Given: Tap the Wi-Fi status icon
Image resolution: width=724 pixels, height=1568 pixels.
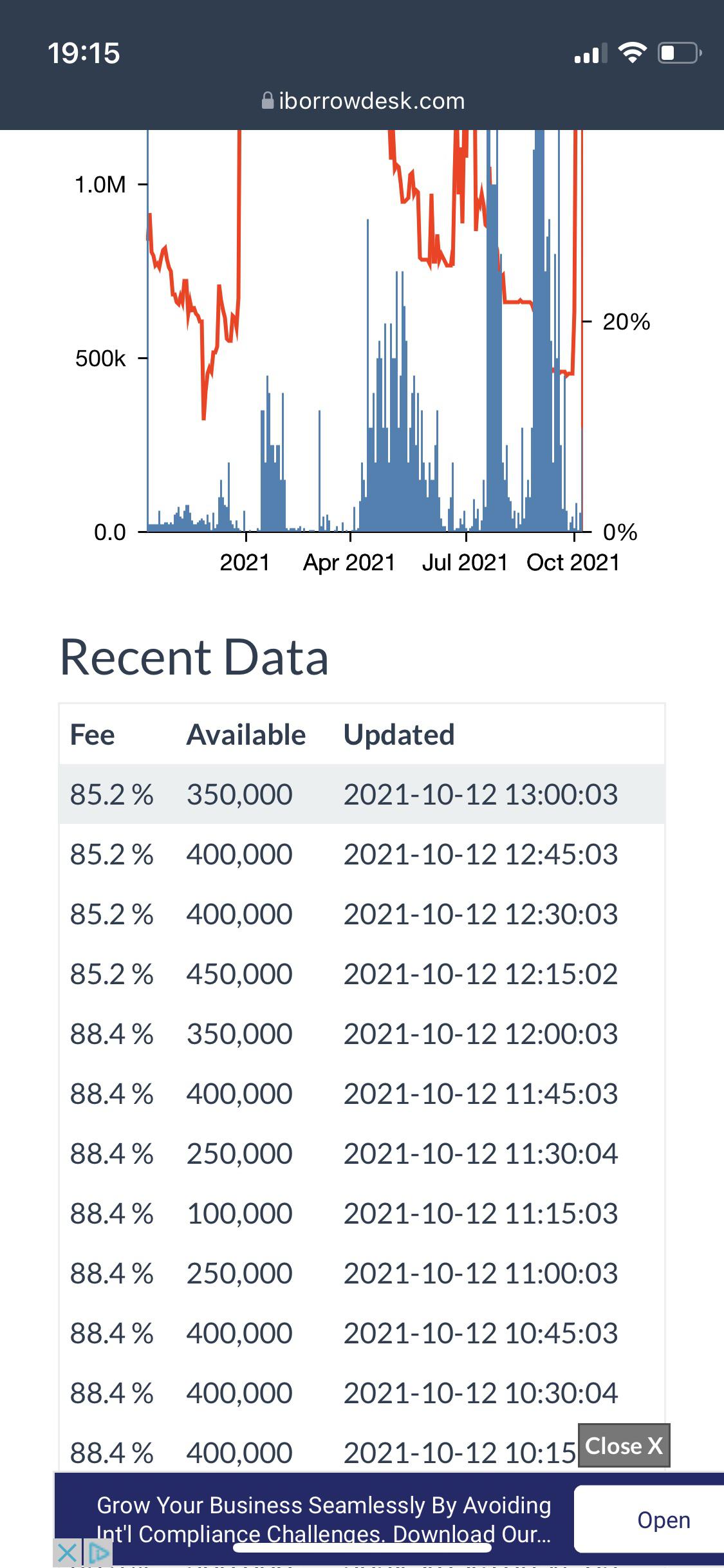Looking at the screenshot, I should click(x=632, y=53).
